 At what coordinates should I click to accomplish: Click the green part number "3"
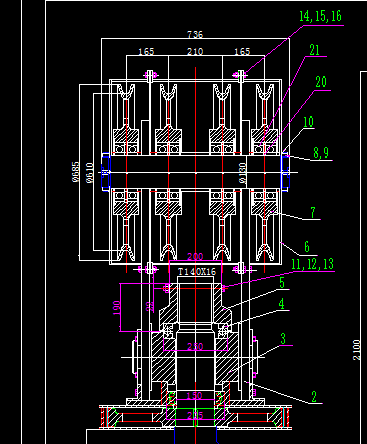283,339
